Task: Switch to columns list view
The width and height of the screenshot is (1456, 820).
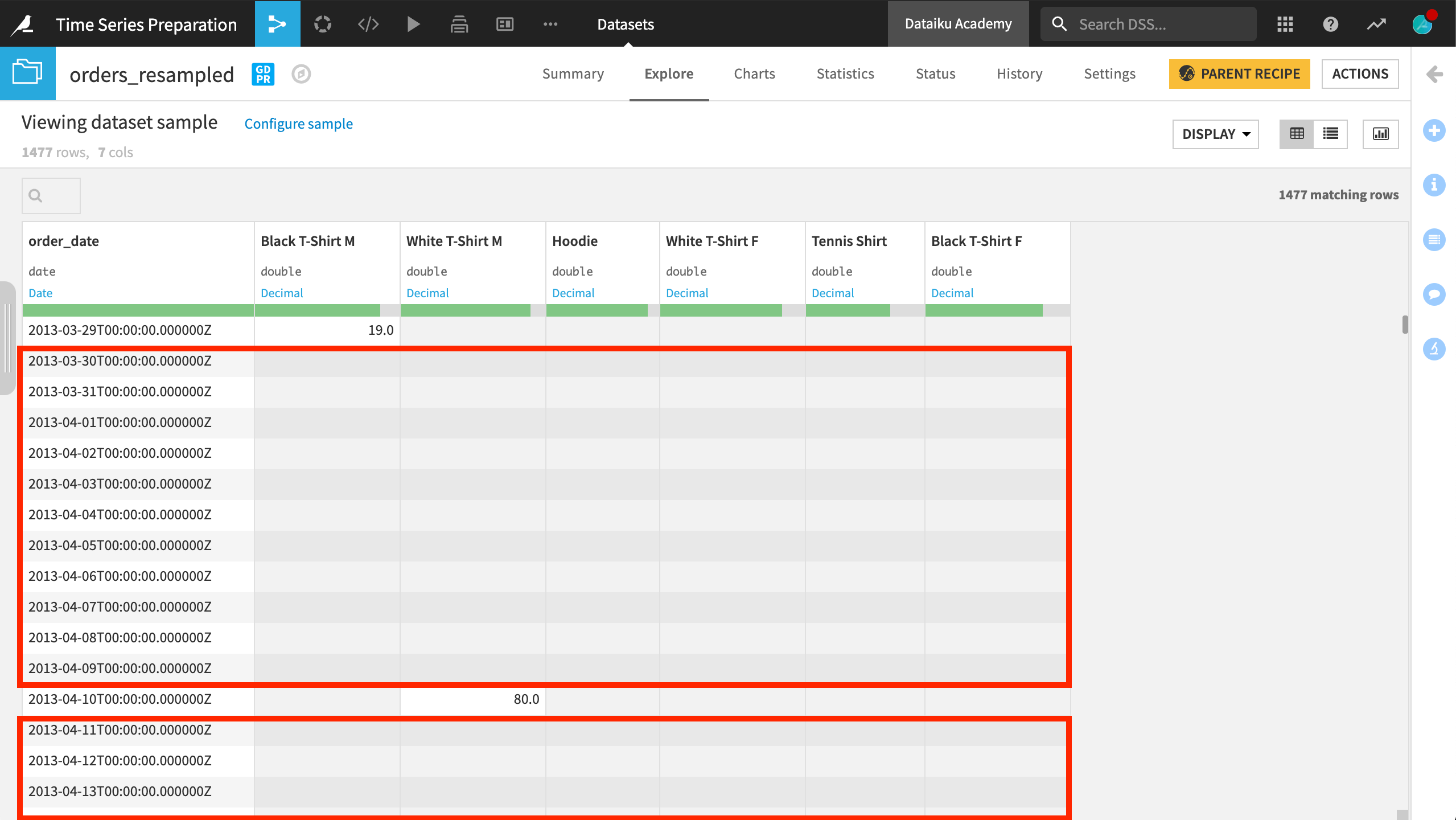Action: click(1330, 134)
